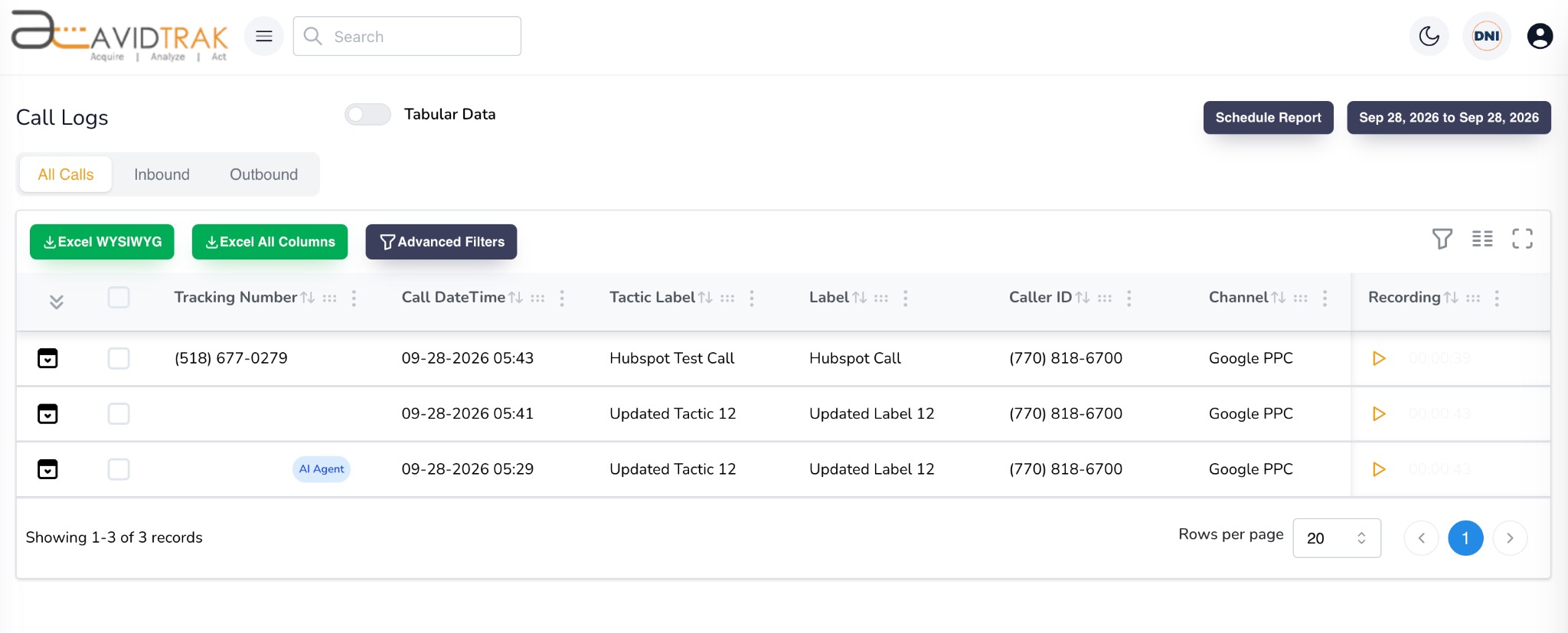Download Excel WYSIWYG export
The image size is (1568, 633).
click(x=102, y=242)
